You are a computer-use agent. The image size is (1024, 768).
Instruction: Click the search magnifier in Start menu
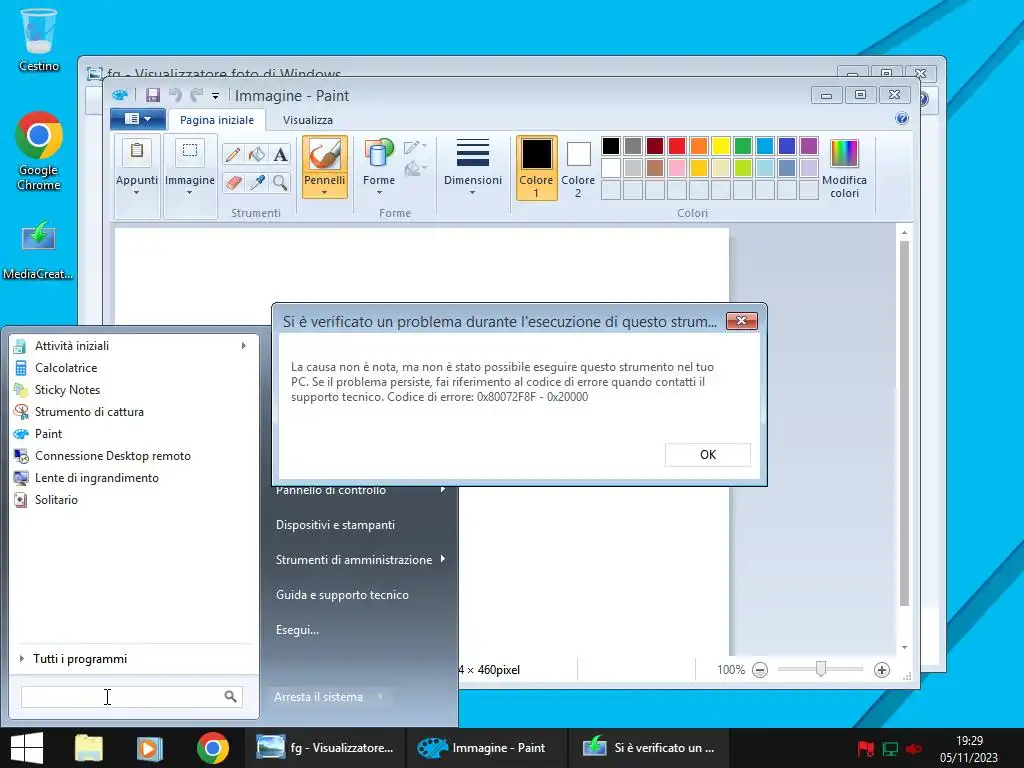pyautogui.click(x=231, y=697)
